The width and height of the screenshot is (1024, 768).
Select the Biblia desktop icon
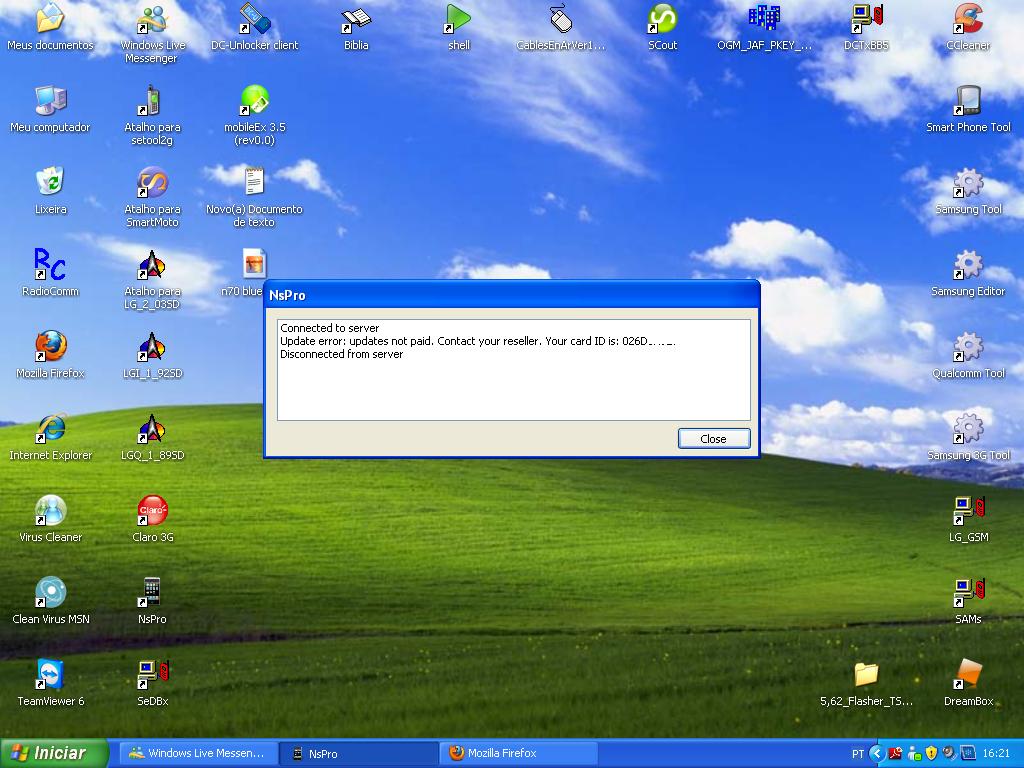(x=356, y=18)
